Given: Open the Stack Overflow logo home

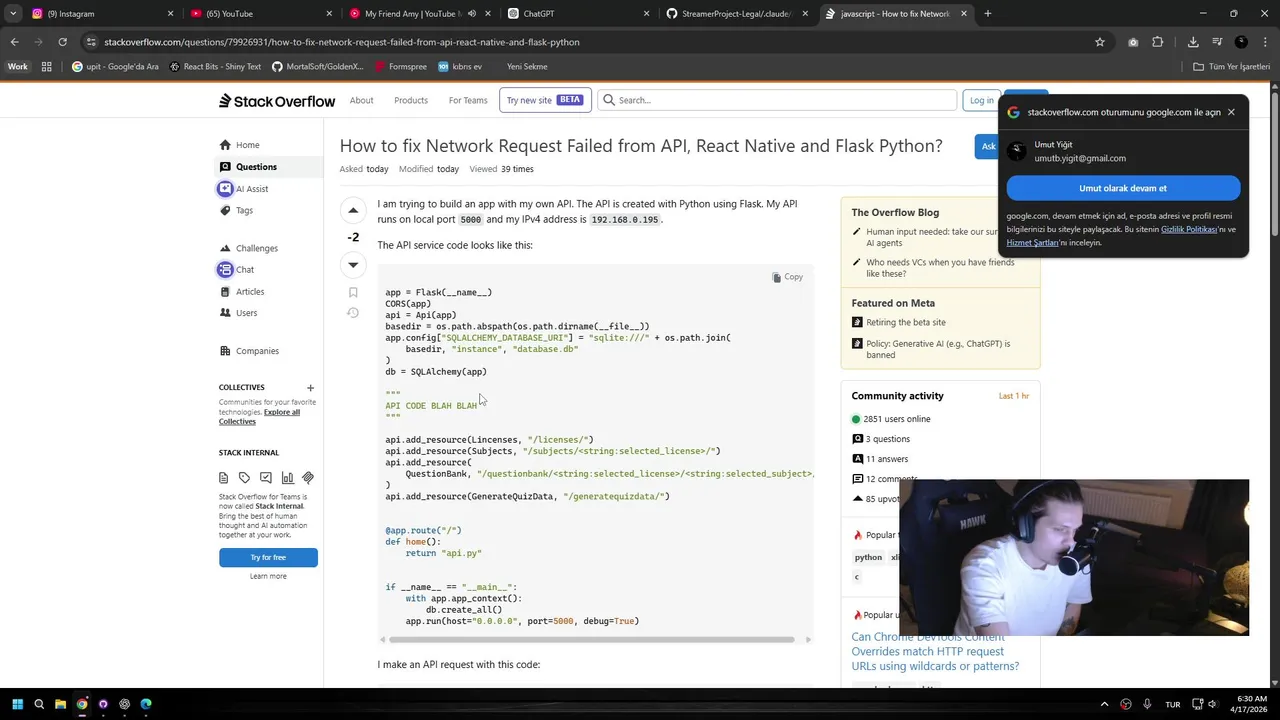Looking at the screenshot, I should pos(277,100).
